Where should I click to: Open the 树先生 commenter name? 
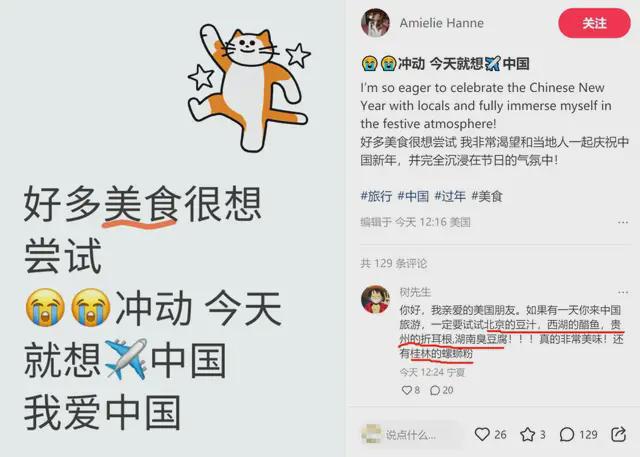tap(415, 292)
